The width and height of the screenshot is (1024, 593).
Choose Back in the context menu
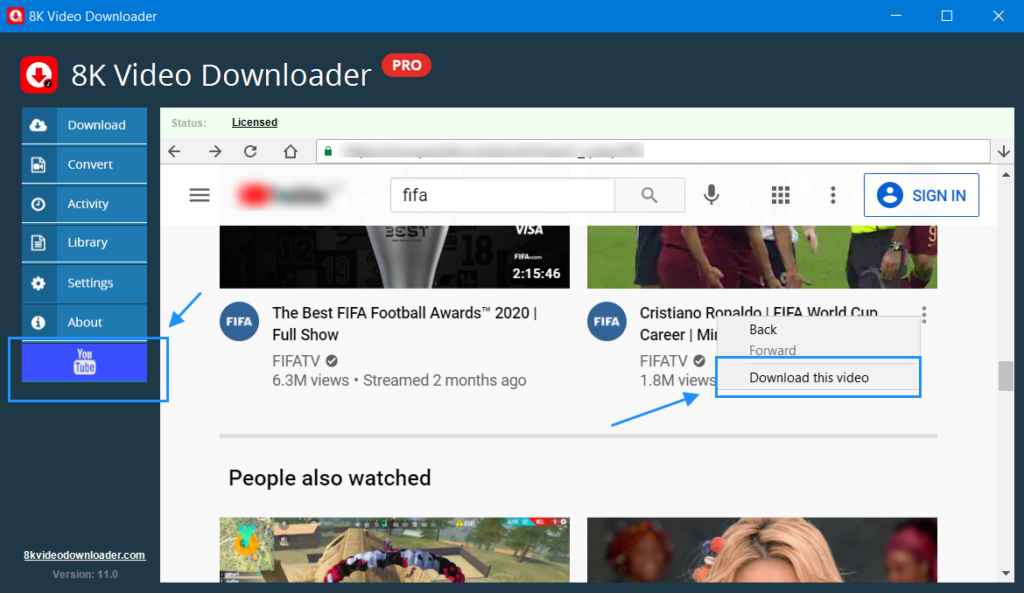(x=763, y=329)
